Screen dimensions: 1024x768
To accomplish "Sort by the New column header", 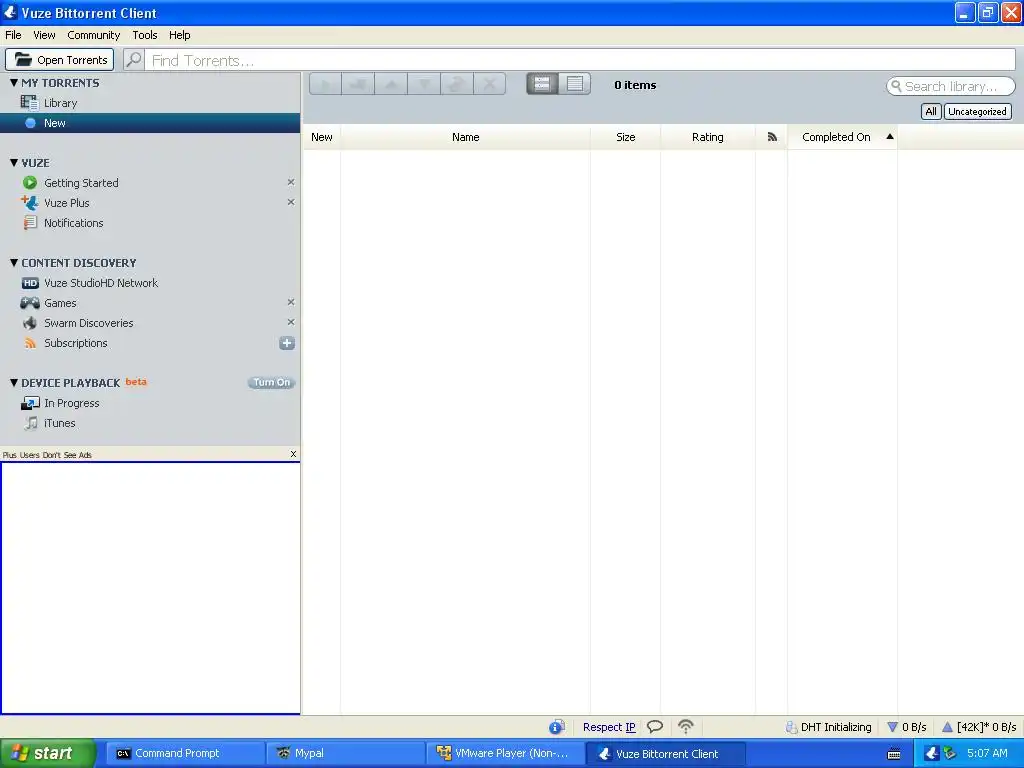I will pos(321,137).
